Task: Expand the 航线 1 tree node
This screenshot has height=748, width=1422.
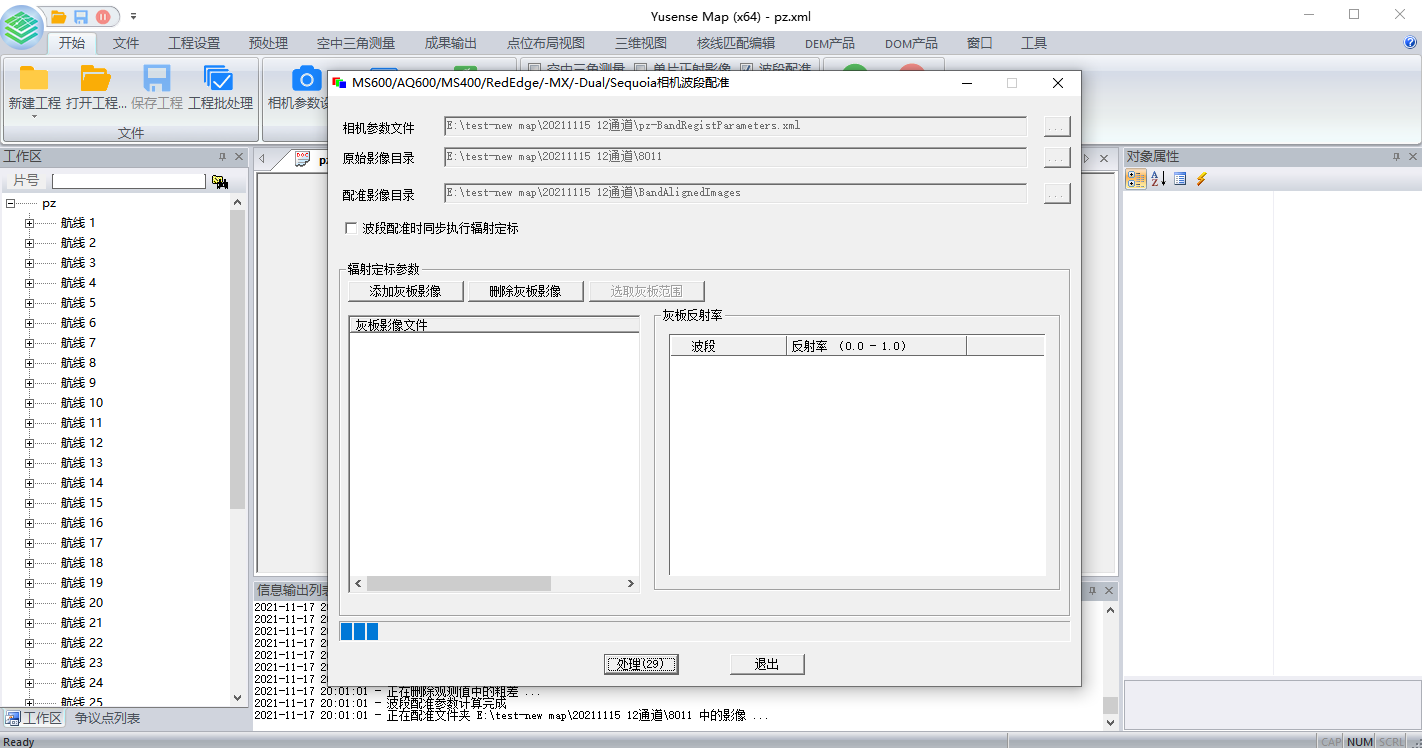Action: tap(29, 223)
